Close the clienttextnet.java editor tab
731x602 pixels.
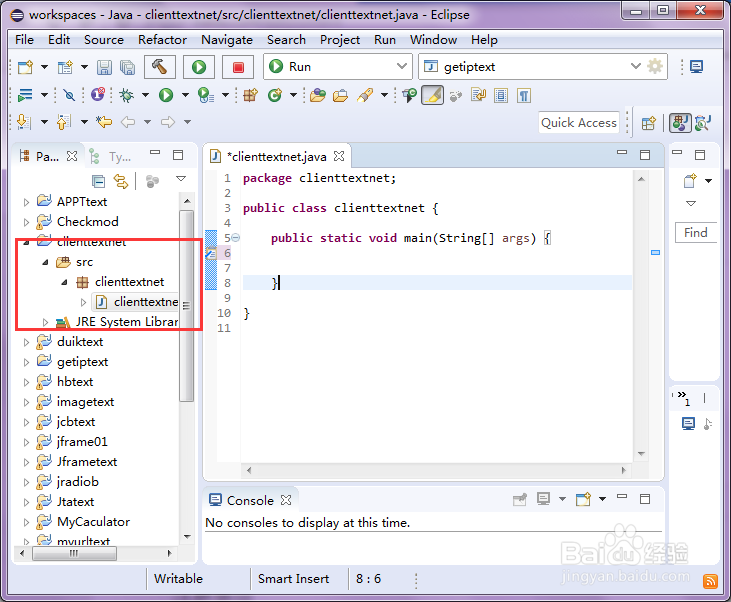339,156
